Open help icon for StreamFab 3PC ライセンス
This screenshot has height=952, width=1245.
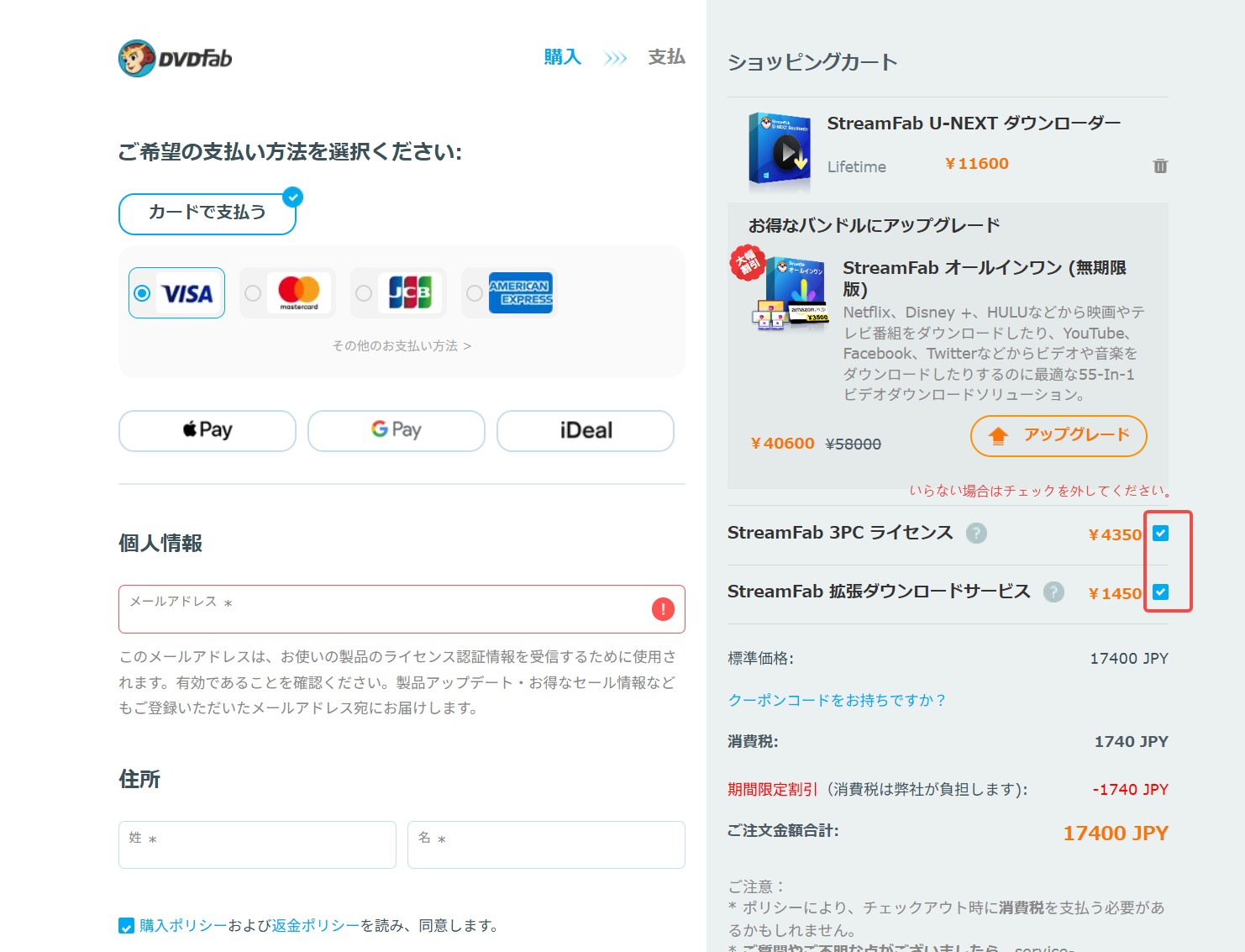click(976, 533)
